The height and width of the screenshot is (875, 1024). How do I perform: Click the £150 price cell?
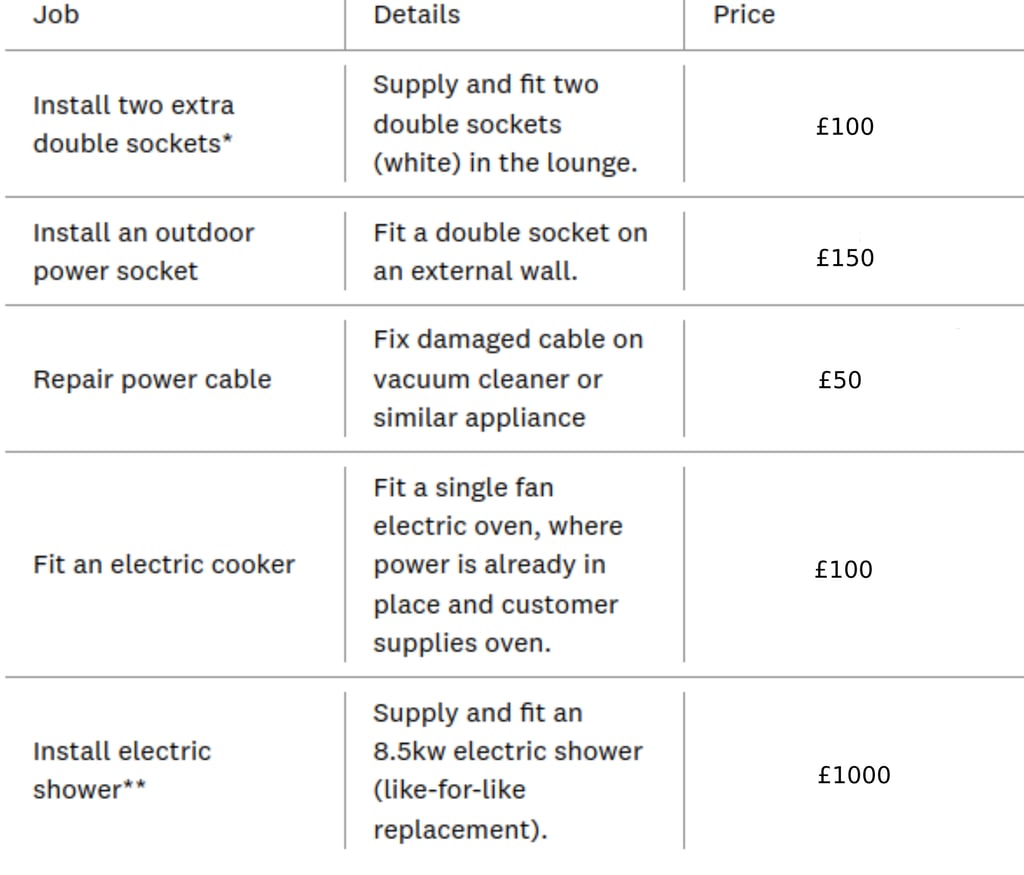pyautogui.click(x=844, y=258)
